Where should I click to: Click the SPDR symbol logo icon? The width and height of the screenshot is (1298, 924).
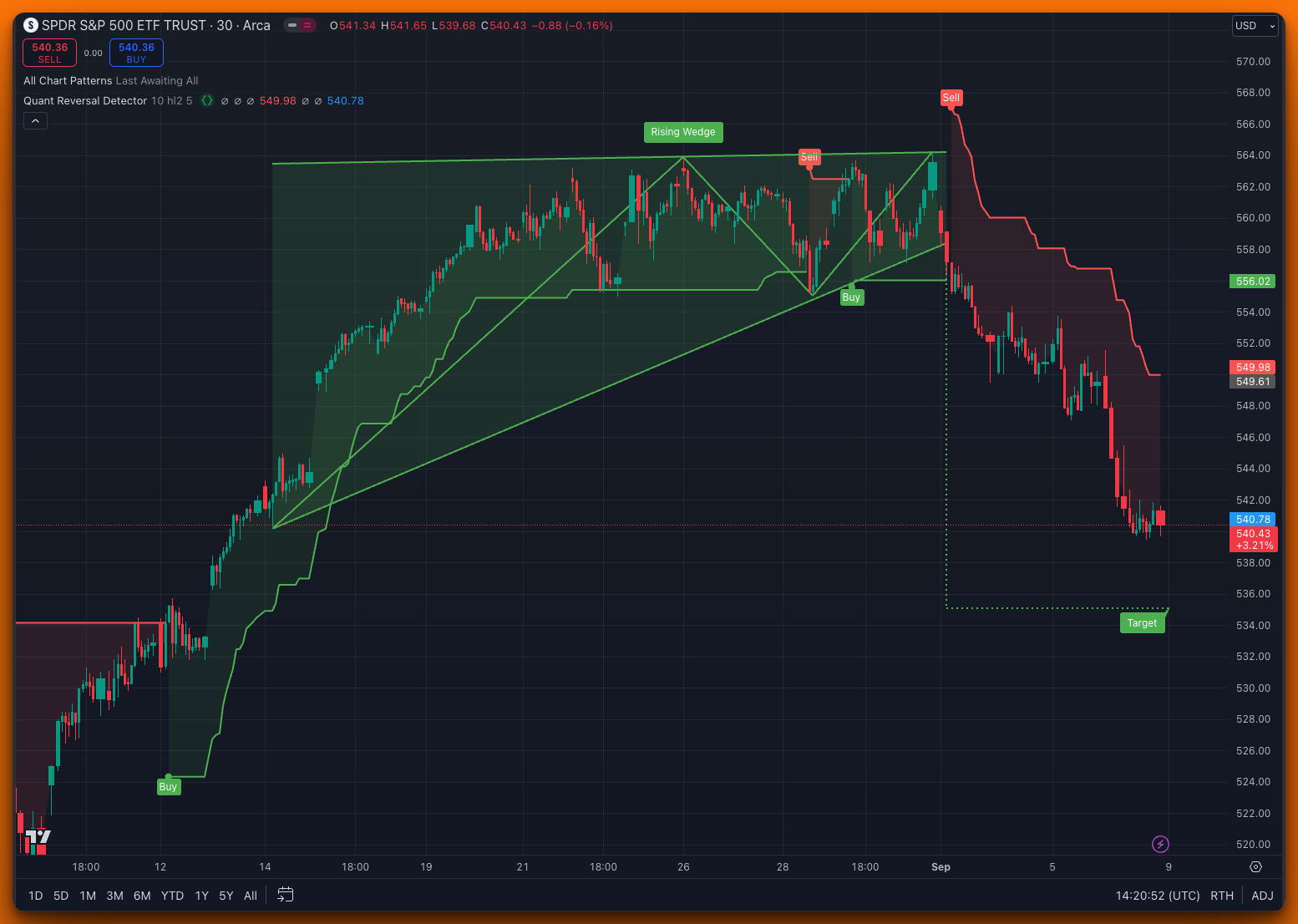click(31, 25)
